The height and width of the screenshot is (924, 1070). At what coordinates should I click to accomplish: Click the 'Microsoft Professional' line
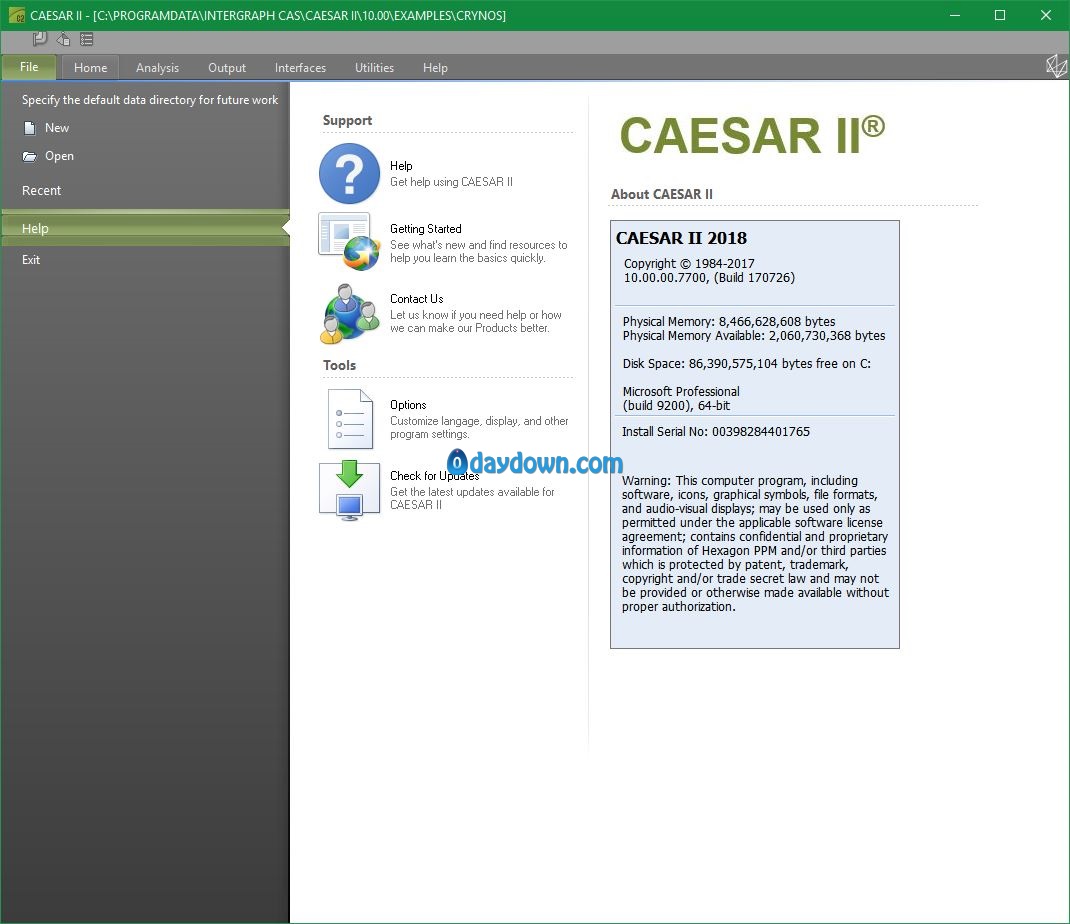[681, 392]
